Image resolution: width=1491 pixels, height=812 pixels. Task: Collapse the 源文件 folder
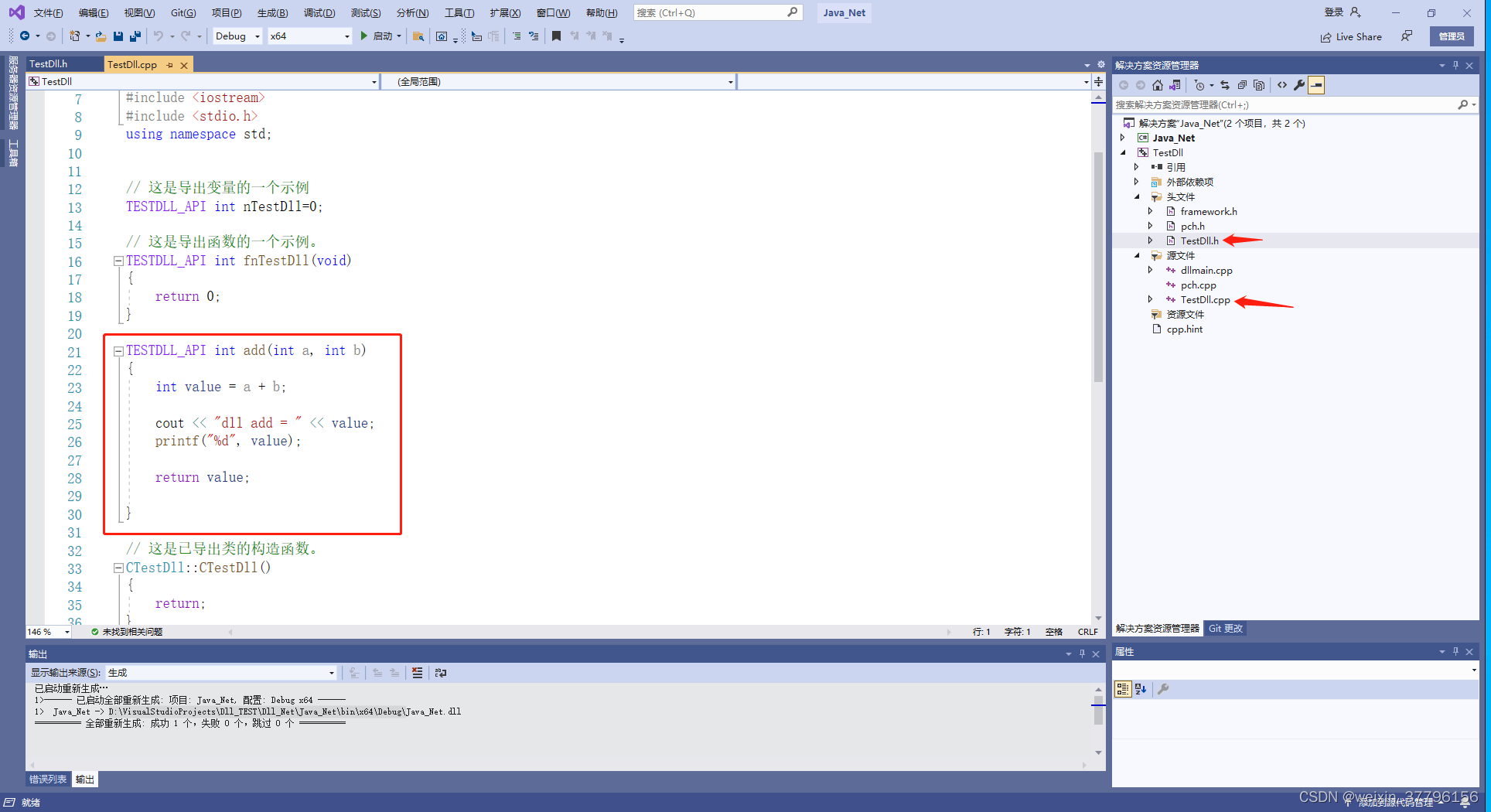[1137, 255]
